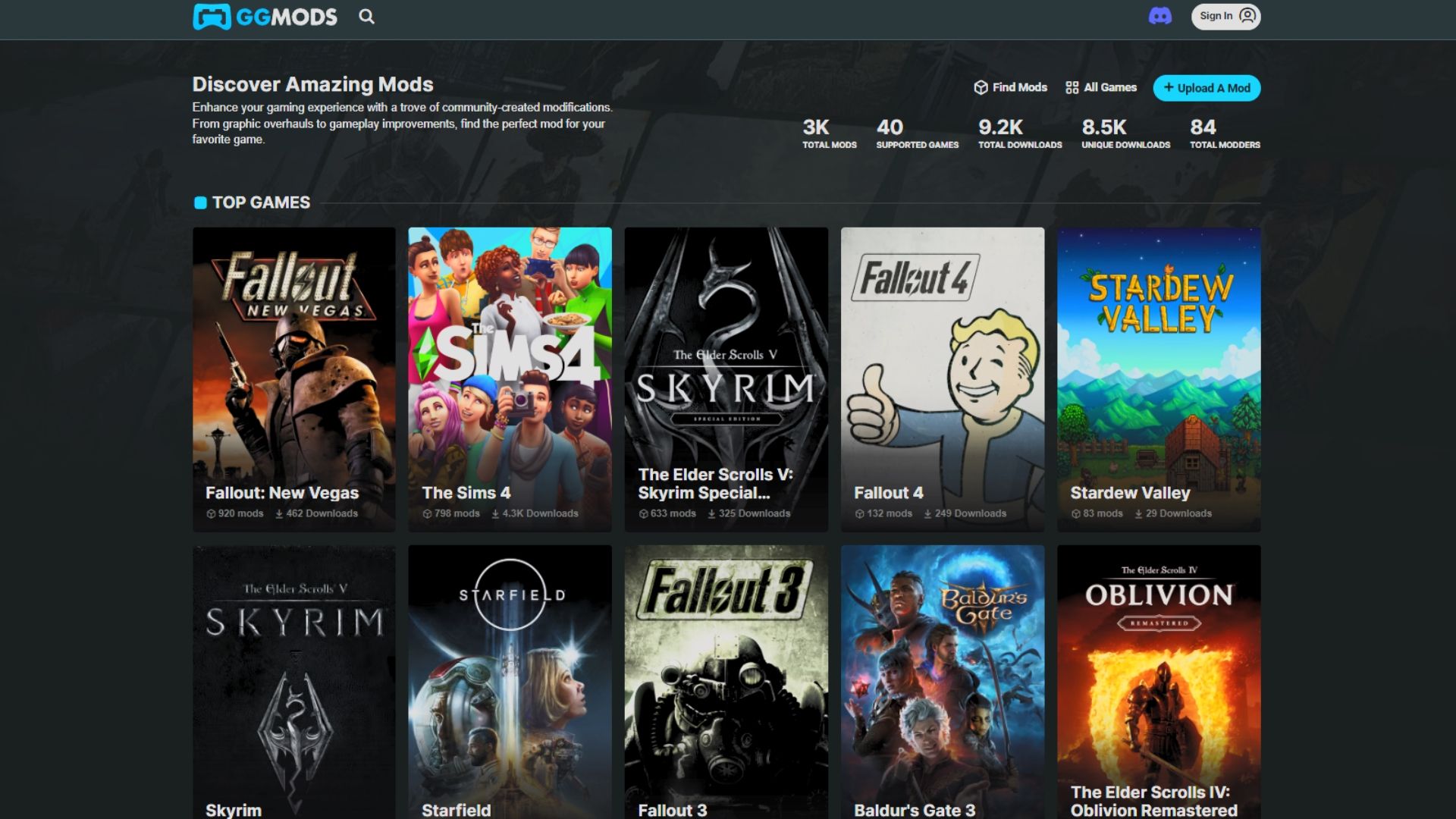The image size is (1456, 819).
Task: Open the Discord server icon
Action: [x=1159, y=16]
